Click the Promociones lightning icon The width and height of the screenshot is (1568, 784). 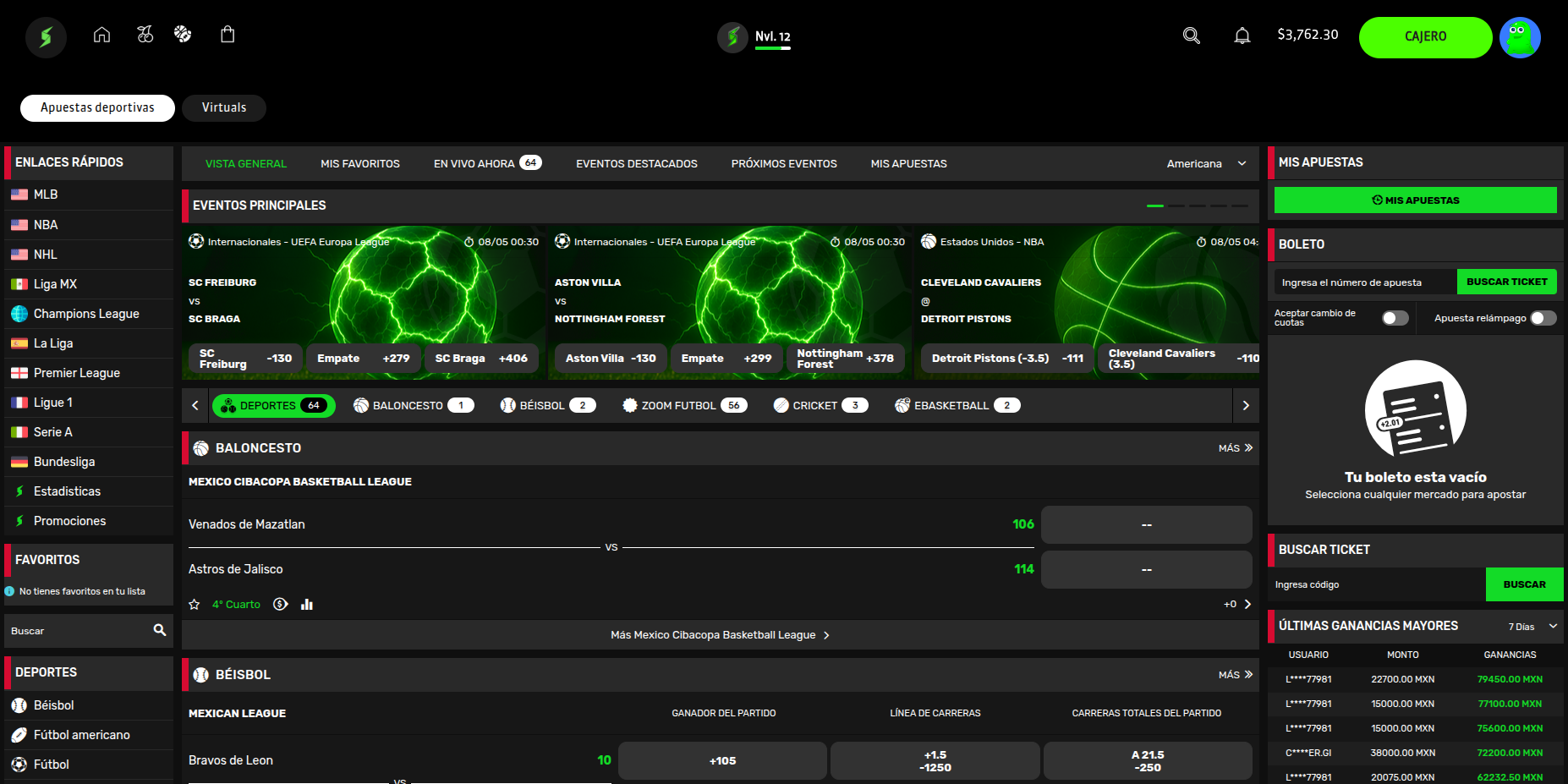[19, 521]
